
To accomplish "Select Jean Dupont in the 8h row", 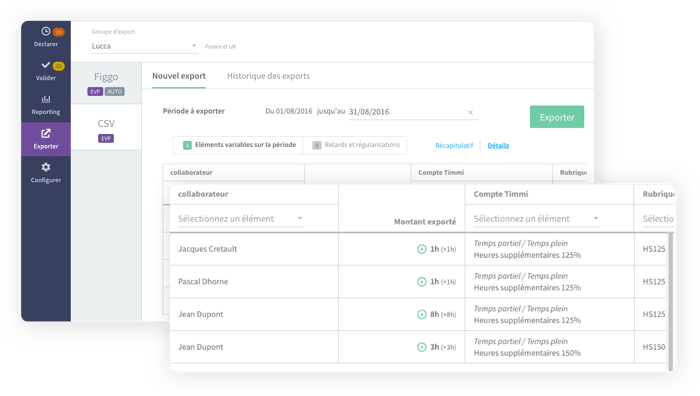I will point(200,314).
